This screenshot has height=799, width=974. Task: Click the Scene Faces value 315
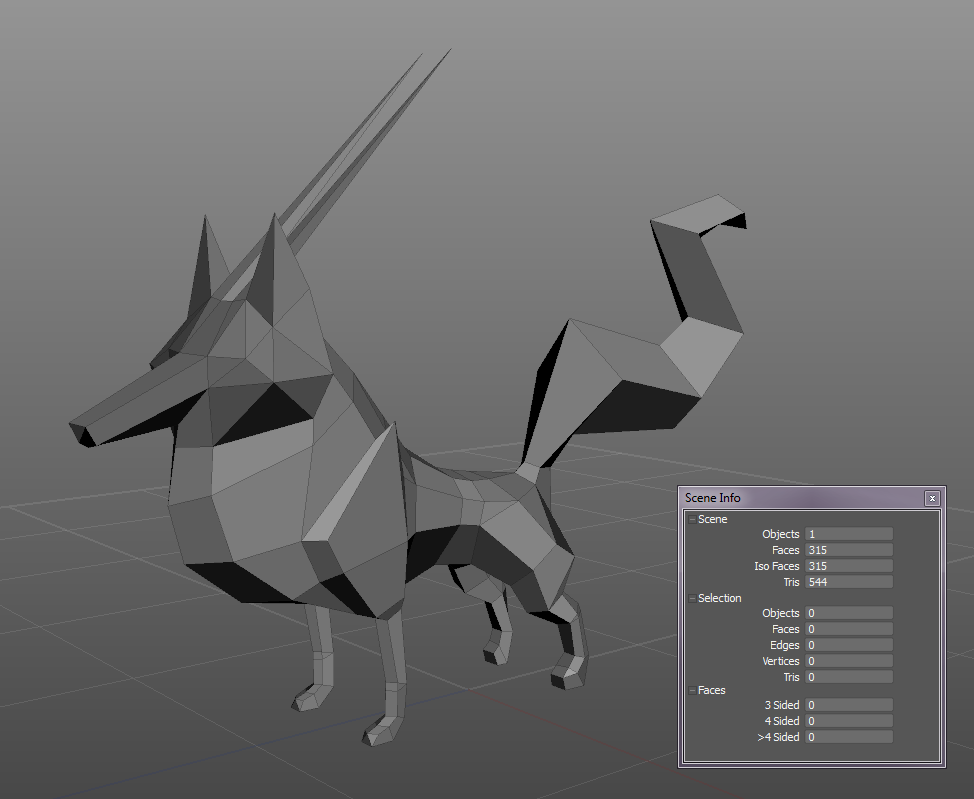(849, 550)
